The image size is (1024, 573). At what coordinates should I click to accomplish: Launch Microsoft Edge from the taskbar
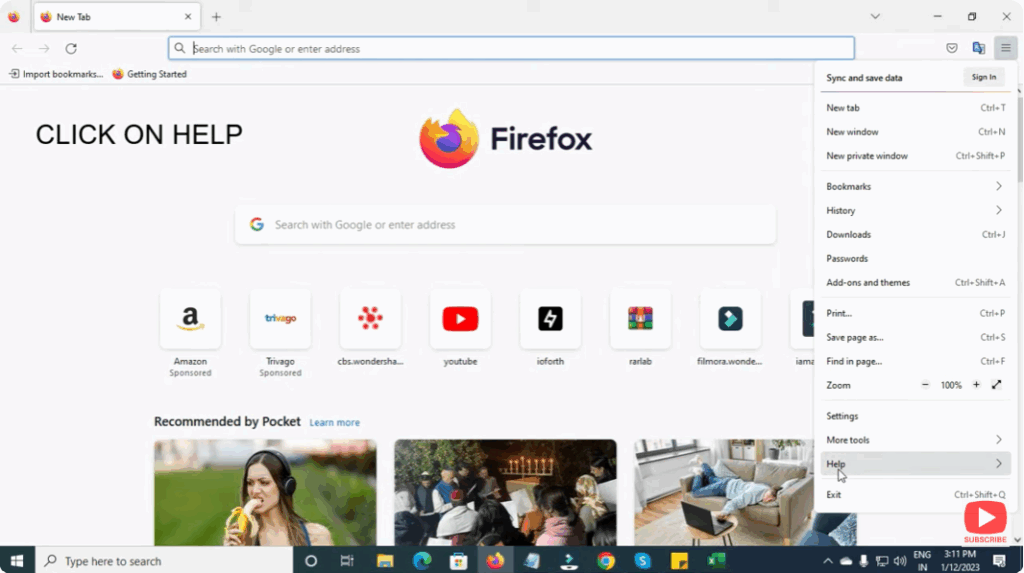tap(422, 560)
